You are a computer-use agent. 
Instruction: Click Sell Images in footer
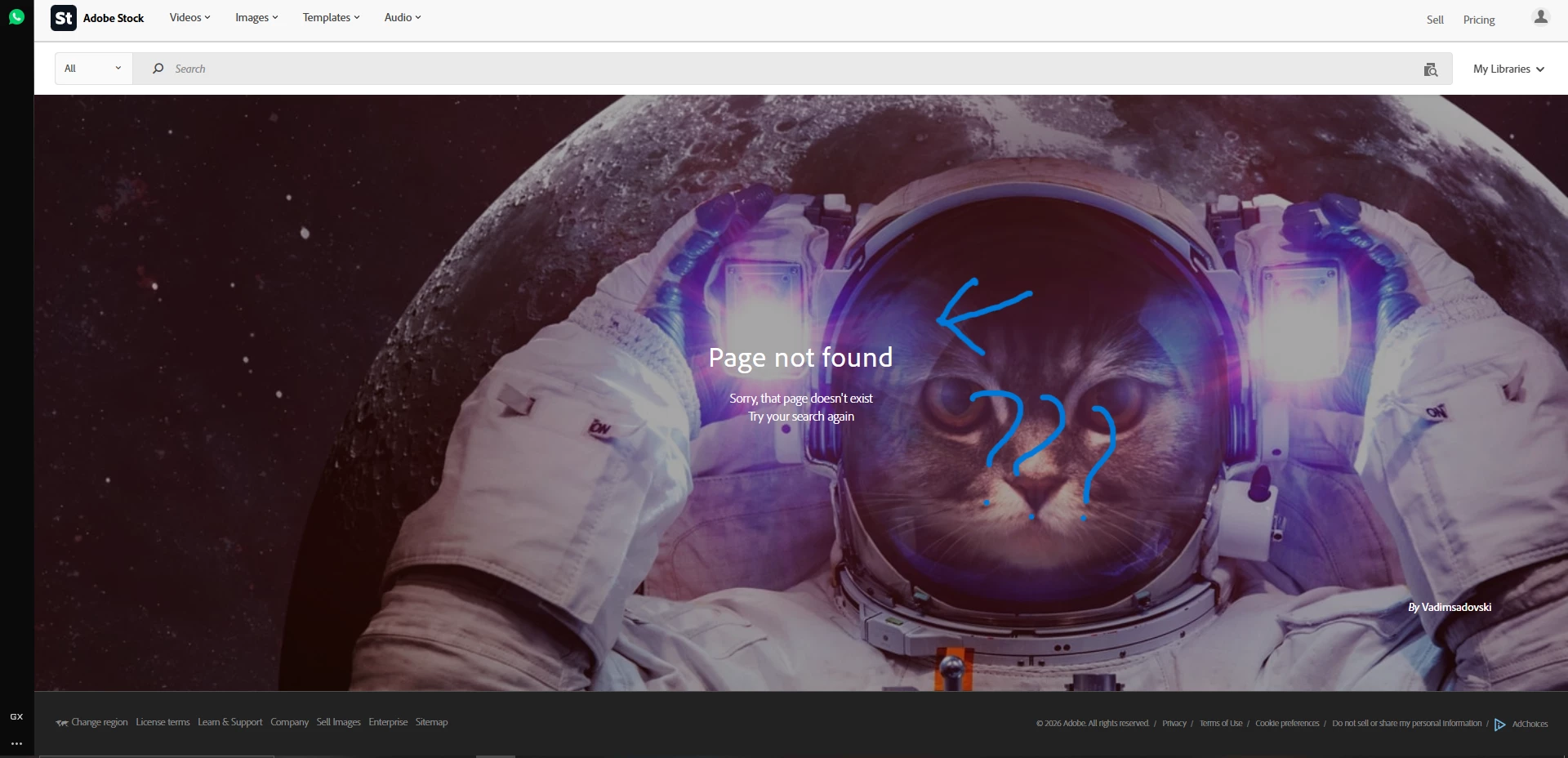[x=338, y=722]
